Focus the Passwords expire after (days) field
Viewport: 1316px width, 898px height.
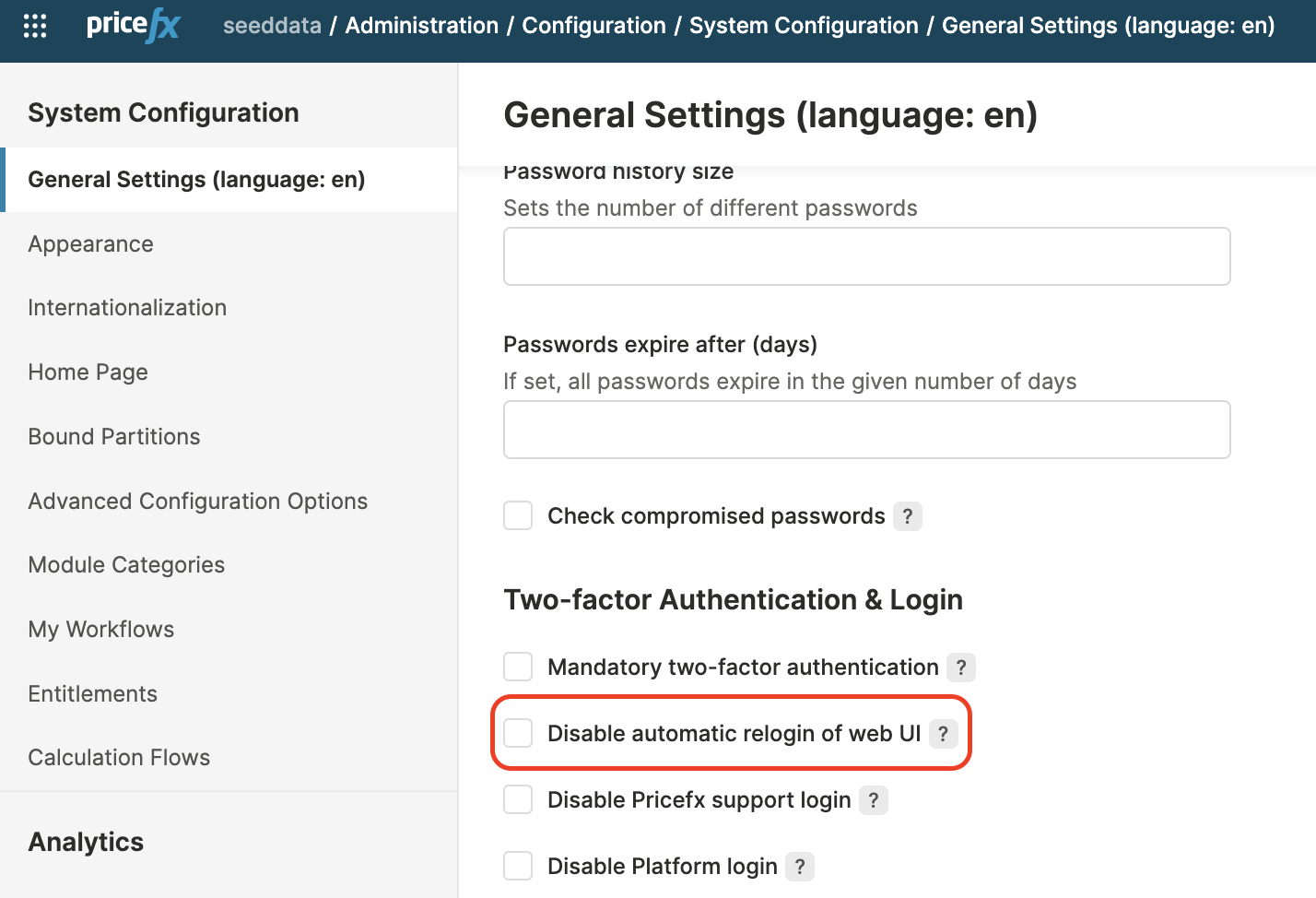866,430
